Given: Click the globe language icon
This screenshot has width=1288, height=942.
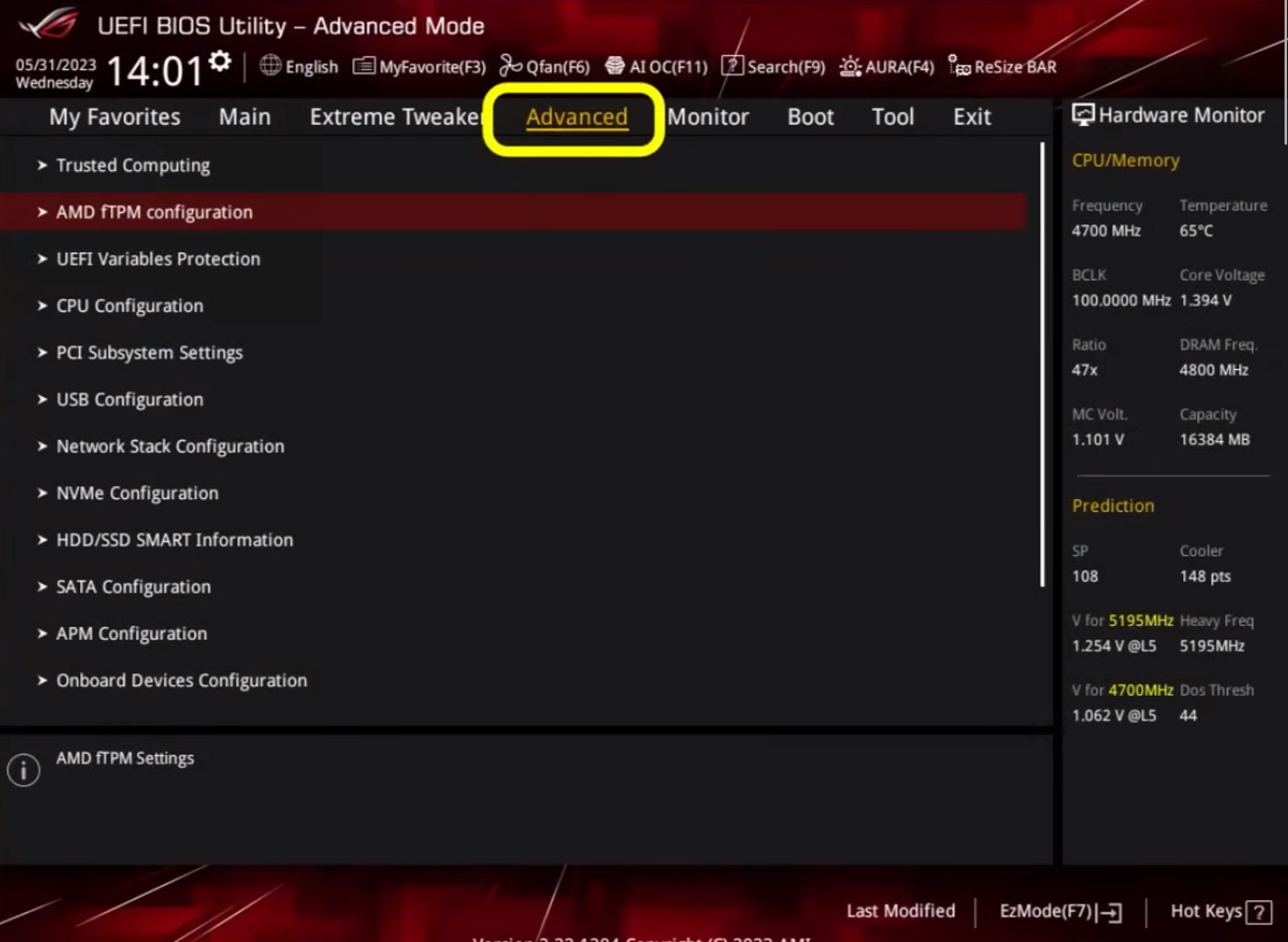Looking at the screenshot, I should point(270,65).
